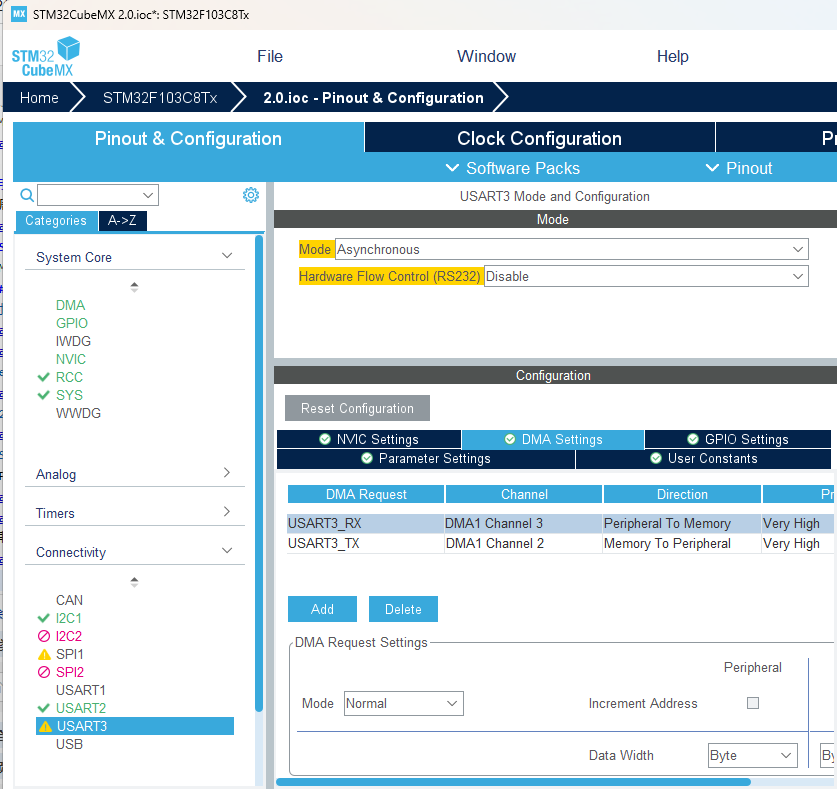Viewport: 837px width, 789px height.
Task: Open the User Constants tab
Action: click(704, 459)
